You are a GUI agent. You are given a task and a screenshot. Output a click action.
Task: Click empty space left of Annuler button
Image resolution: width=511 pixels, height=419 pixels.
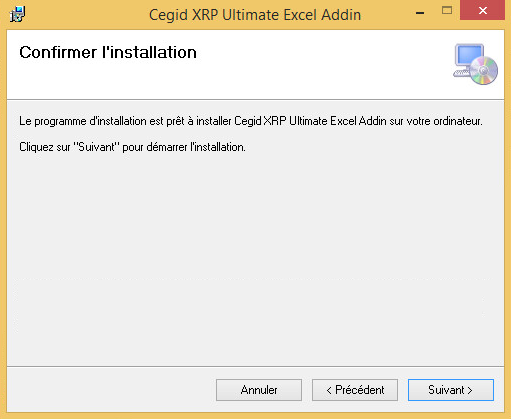[x=110, y=390]
